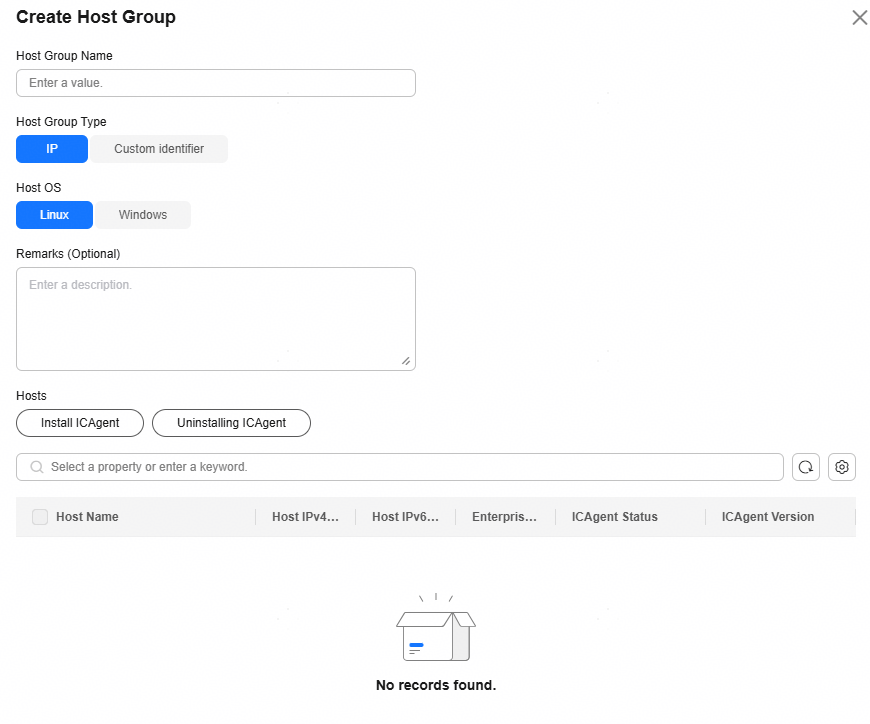Screen dimensions: 870x724
Task: Open table column settings gear icon
Action: point(842,467)
